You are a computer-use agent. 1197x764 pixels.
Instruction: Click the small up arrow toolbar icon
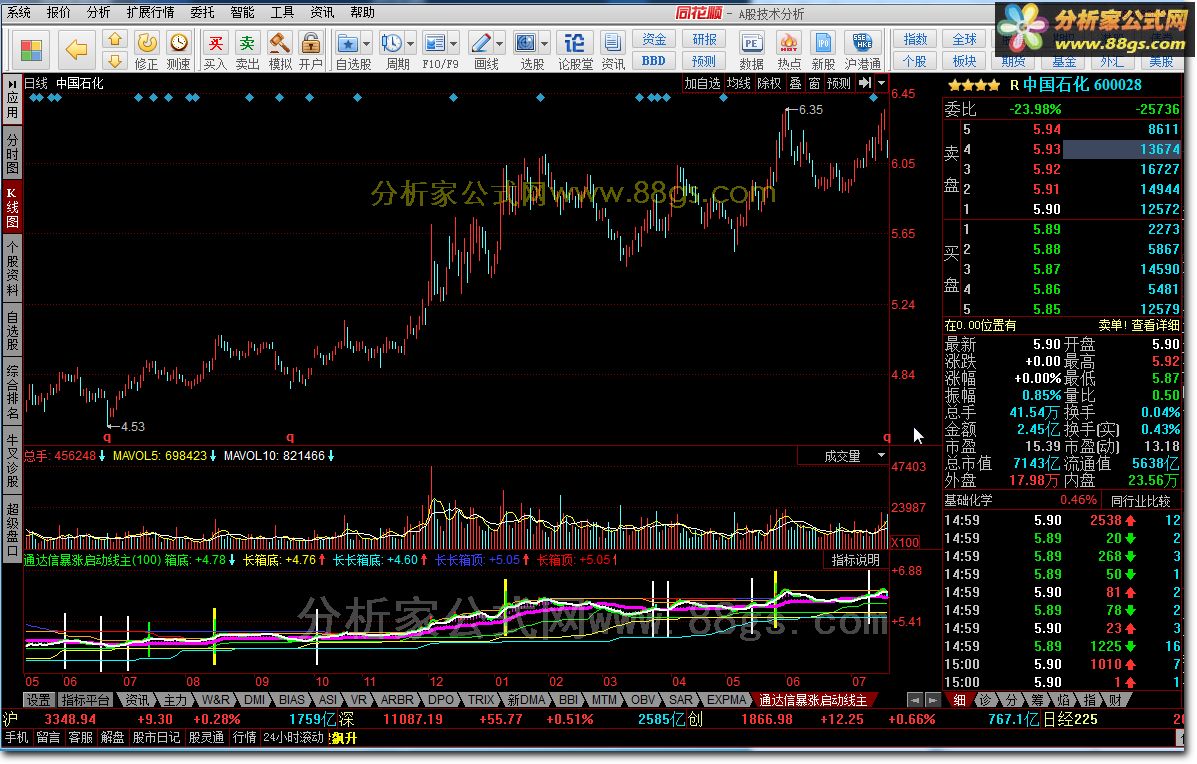[x=115, y=39]
